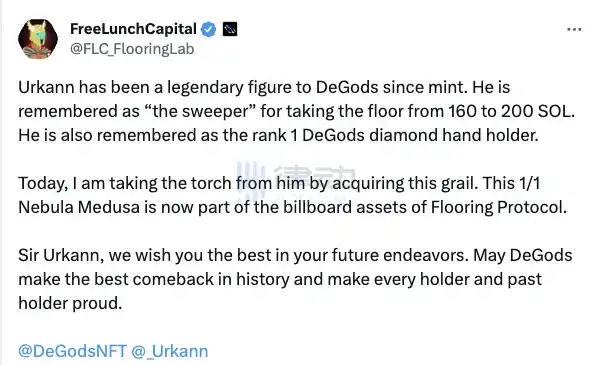Screen dimensions: 592x365
Task: Click the dark square affiliate badge
Action: click(x=230, y=29)
